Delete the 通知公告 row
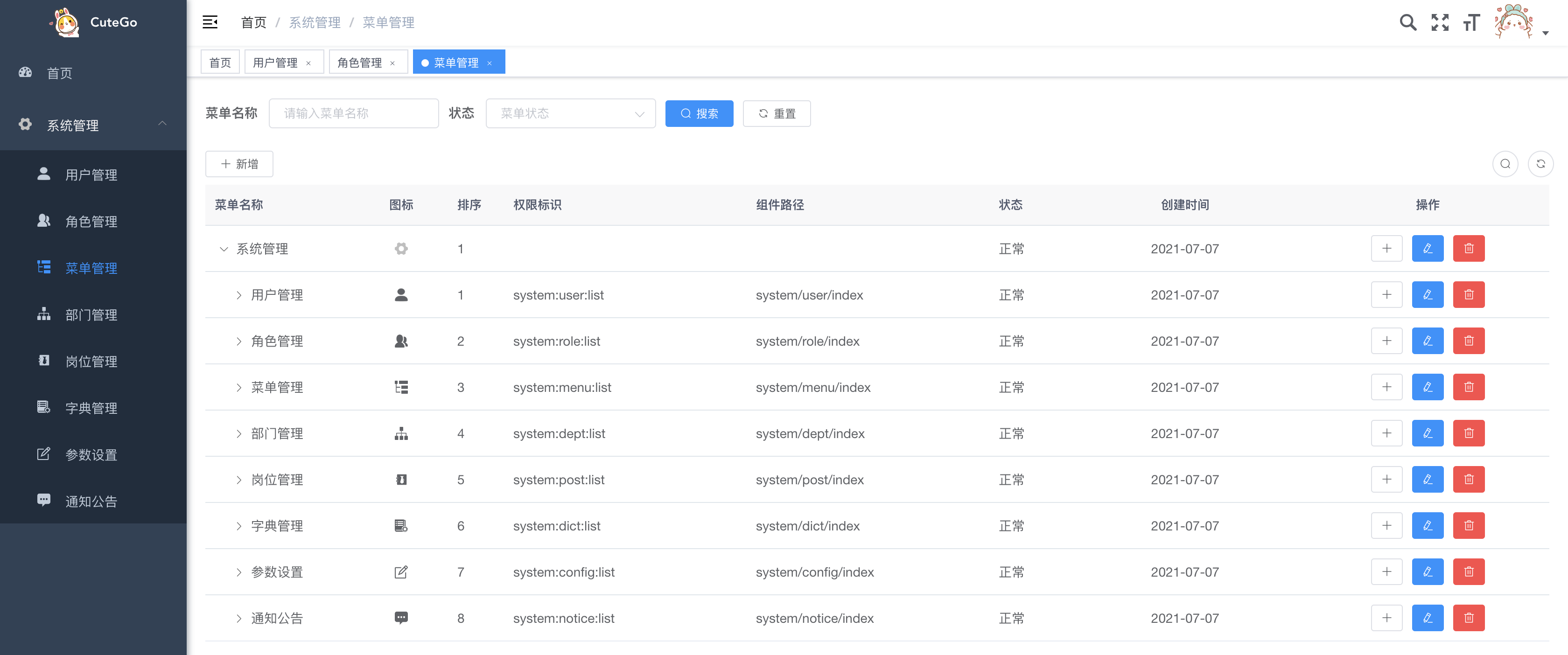1568x655 pixels. coord(1469,619)
